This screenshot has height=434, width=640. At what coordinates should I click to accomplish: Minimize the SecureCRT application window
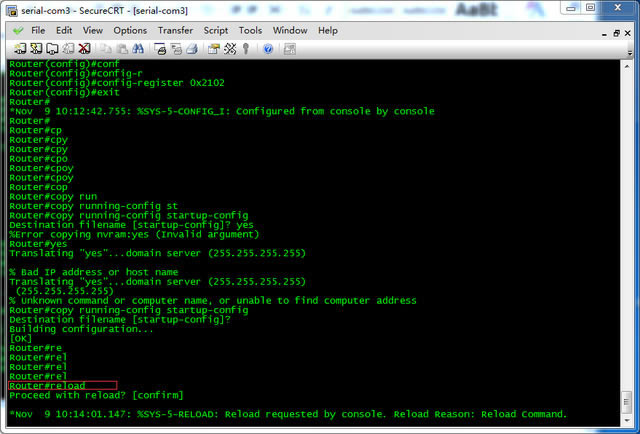(x=571, y=8)
